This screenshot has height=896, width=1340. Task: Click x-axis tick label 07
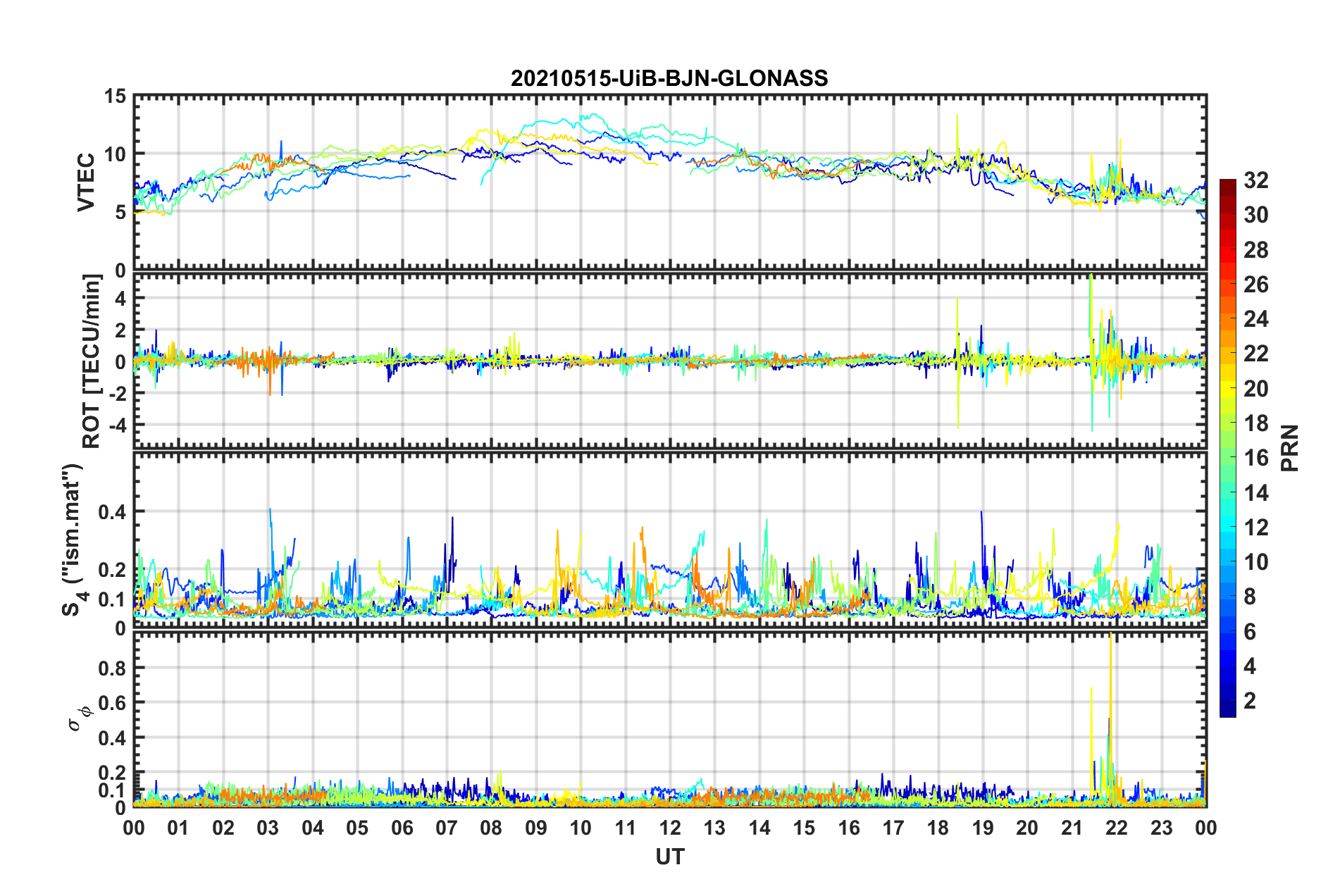447,828
